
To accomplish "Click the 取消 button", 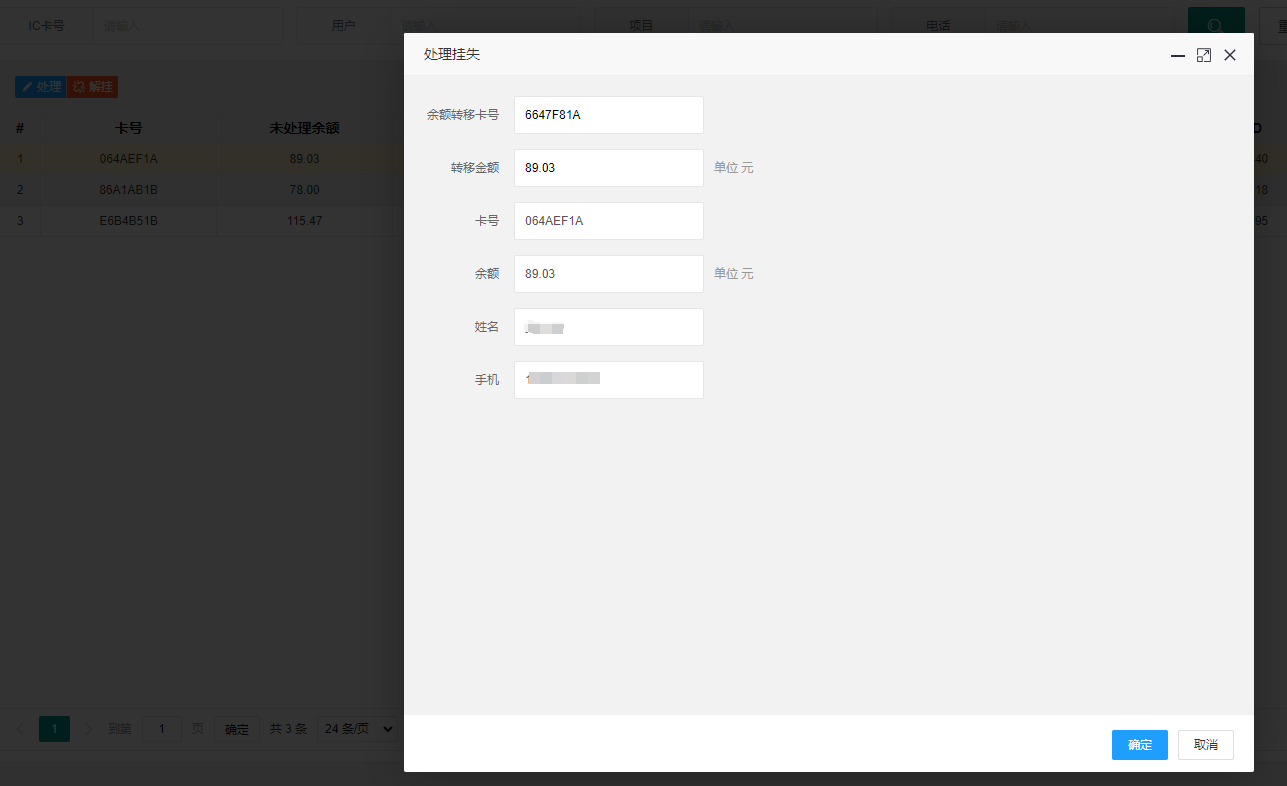I will (1206, 745).
